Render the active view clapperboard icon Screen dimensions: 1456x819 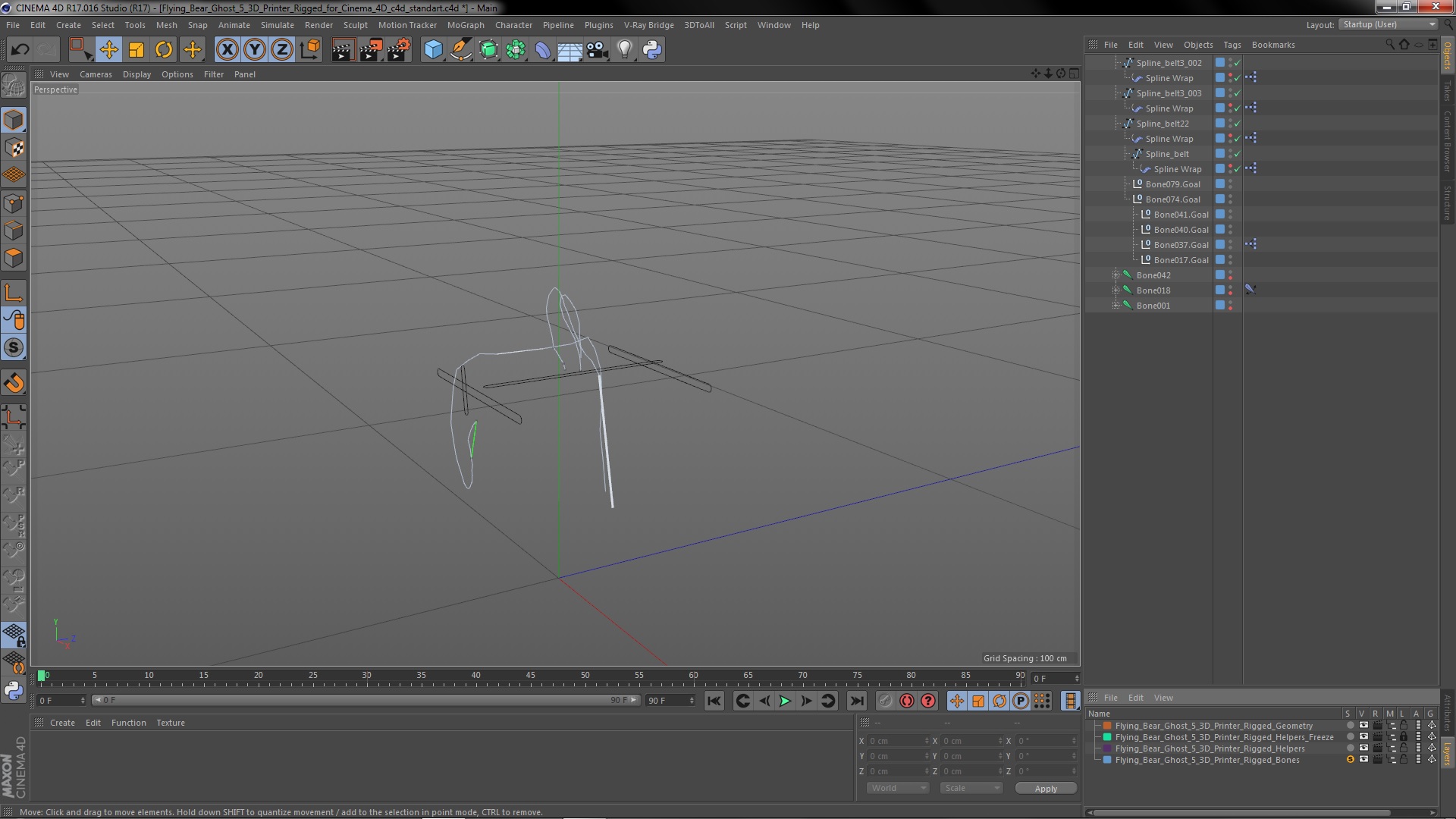coord(343,50)
